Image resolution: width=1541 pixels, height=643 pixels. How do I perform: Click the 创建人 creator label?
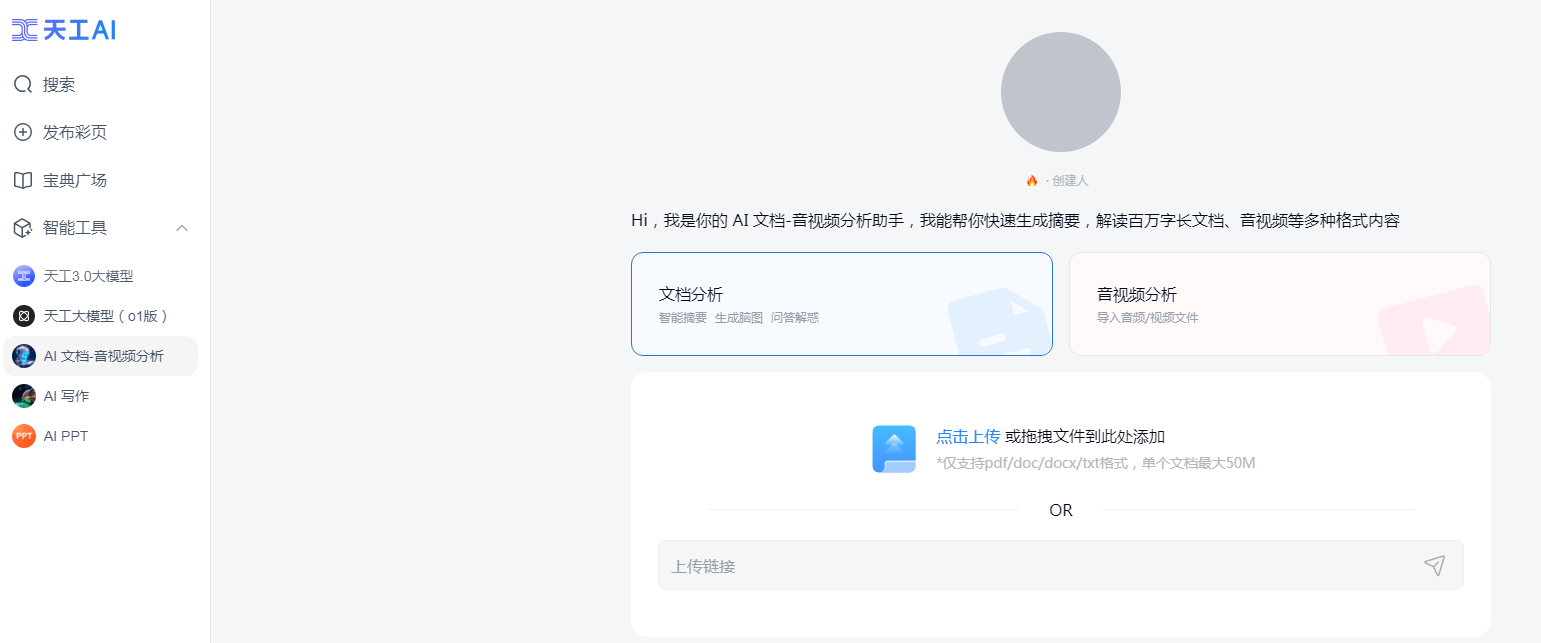click(x=1069, y=180)
